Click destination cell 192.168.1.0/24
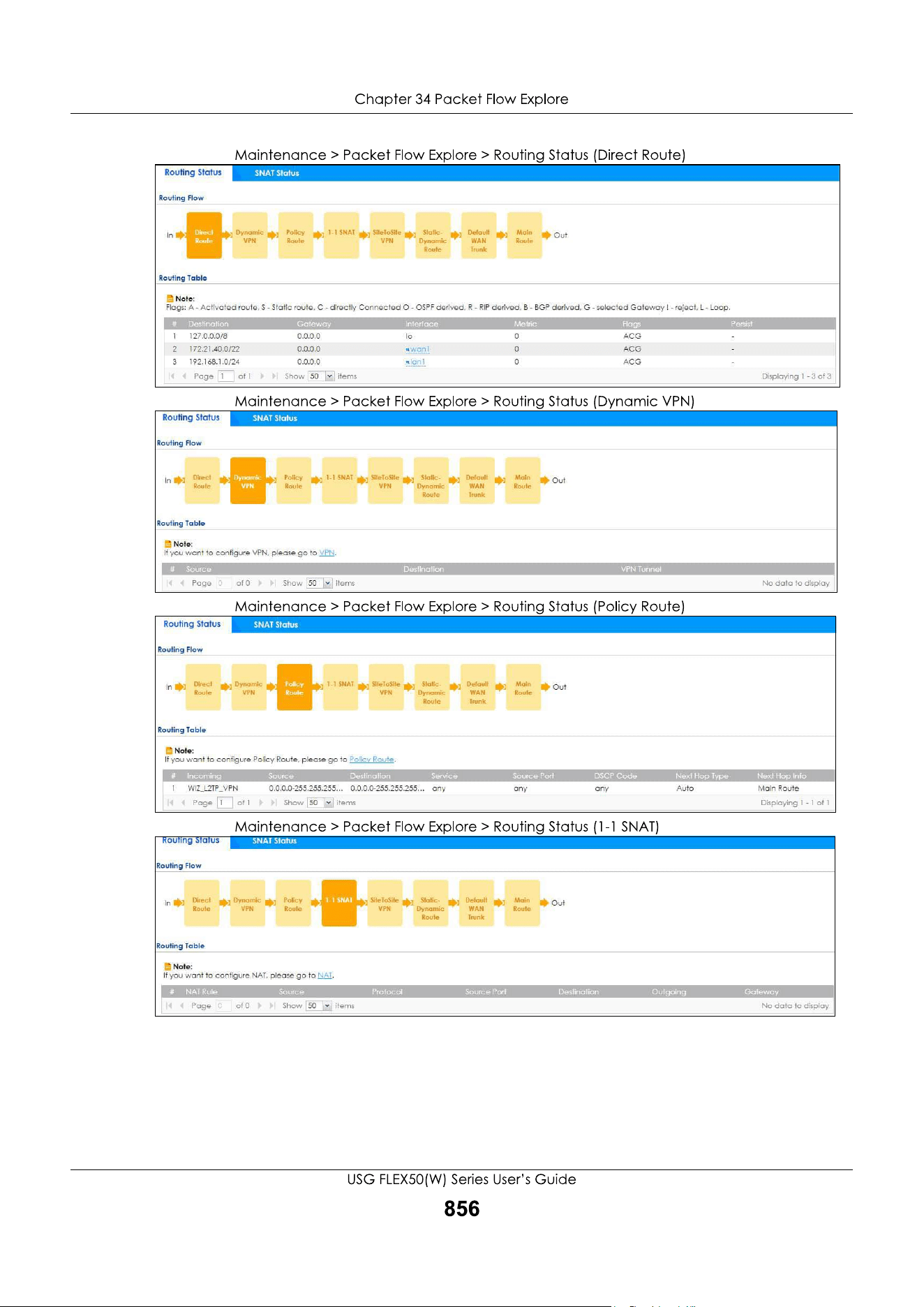 click(x=214, y=362)
